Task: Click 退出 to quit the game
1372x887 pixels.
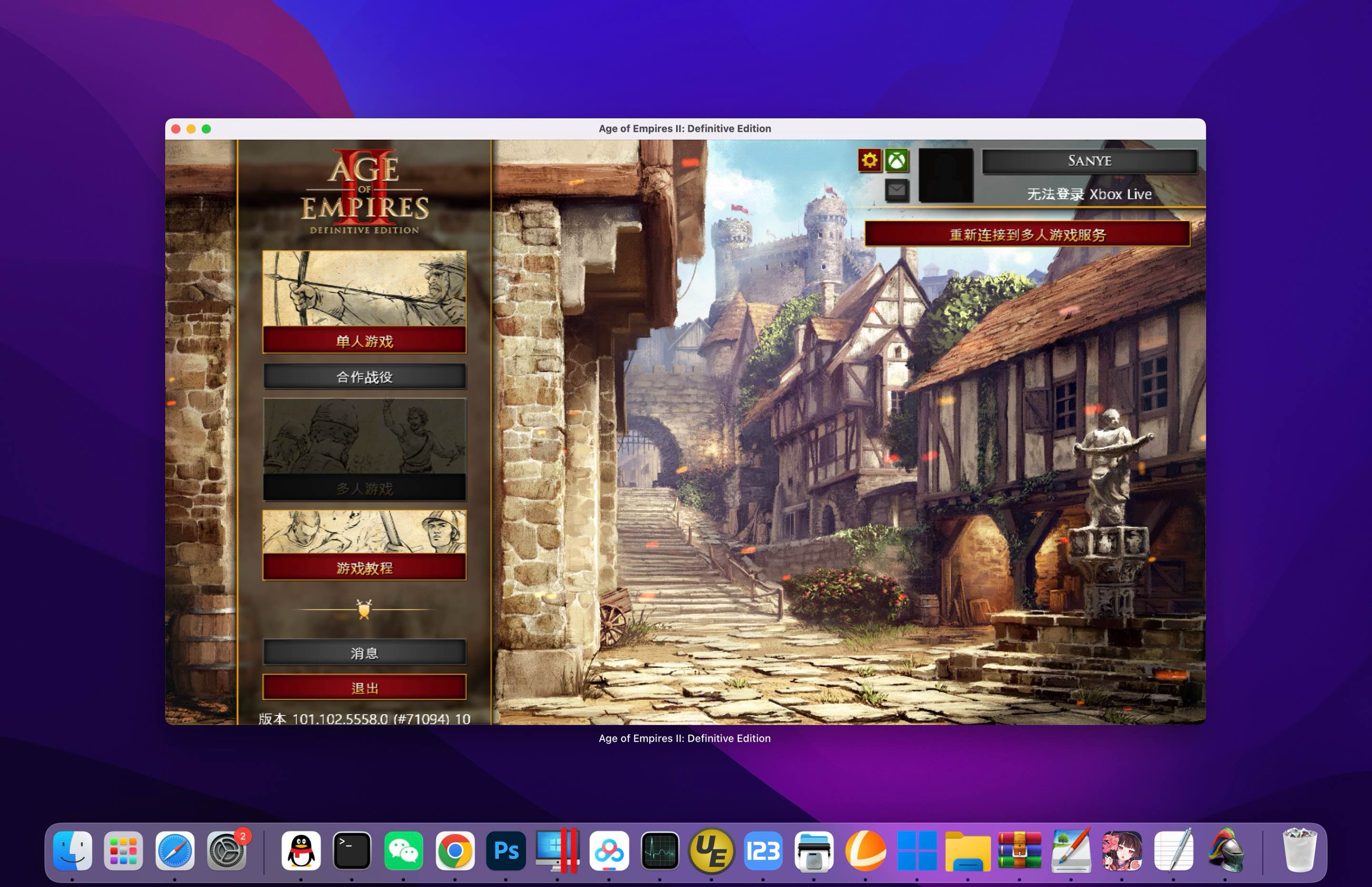Action: [x=364, y=688]
